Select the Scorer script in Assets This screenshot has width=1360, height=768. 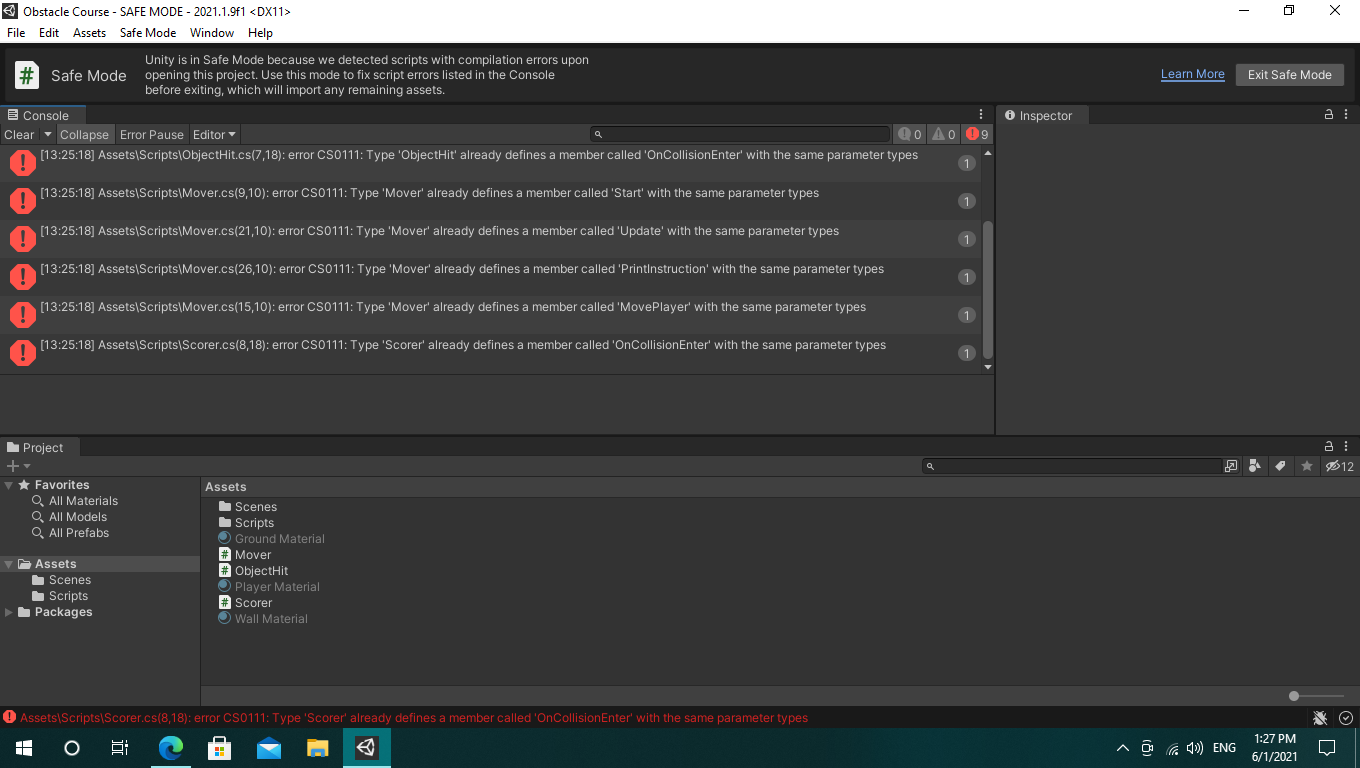[x=245, y=603]
